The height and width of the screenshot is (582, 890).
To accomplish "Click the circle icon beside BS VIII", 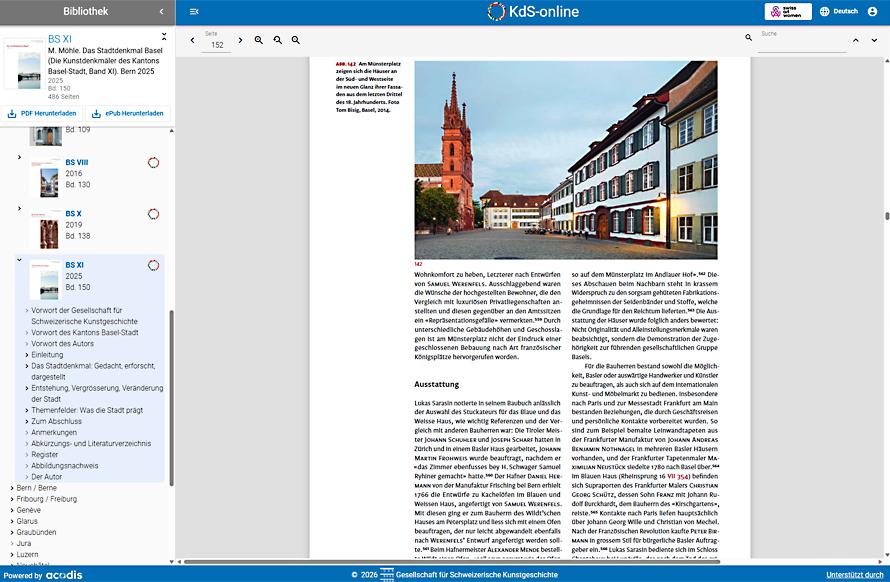I will 153,162.
